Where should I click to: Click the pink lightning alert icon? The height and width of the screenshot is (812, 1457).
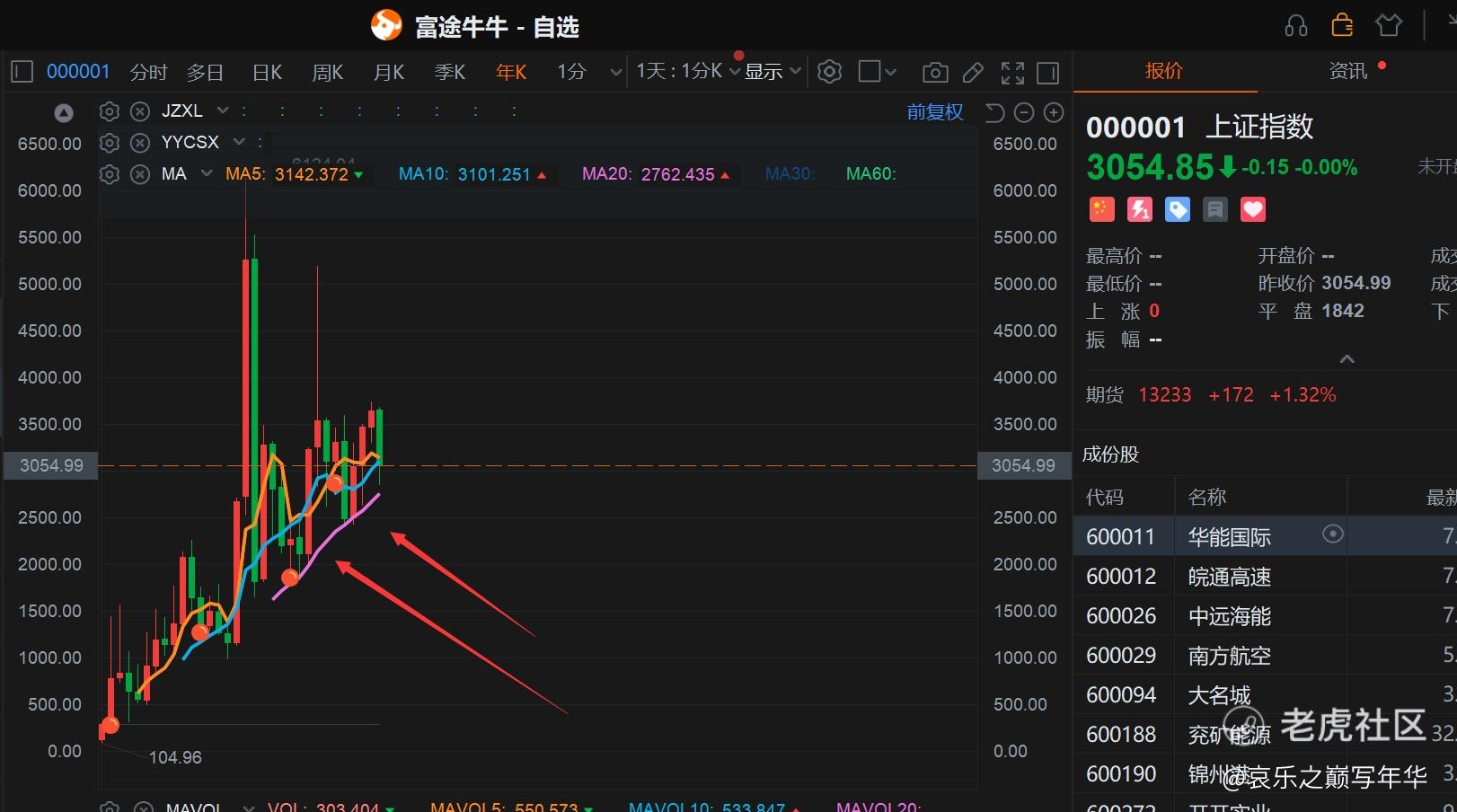[x=1139, y=209]
